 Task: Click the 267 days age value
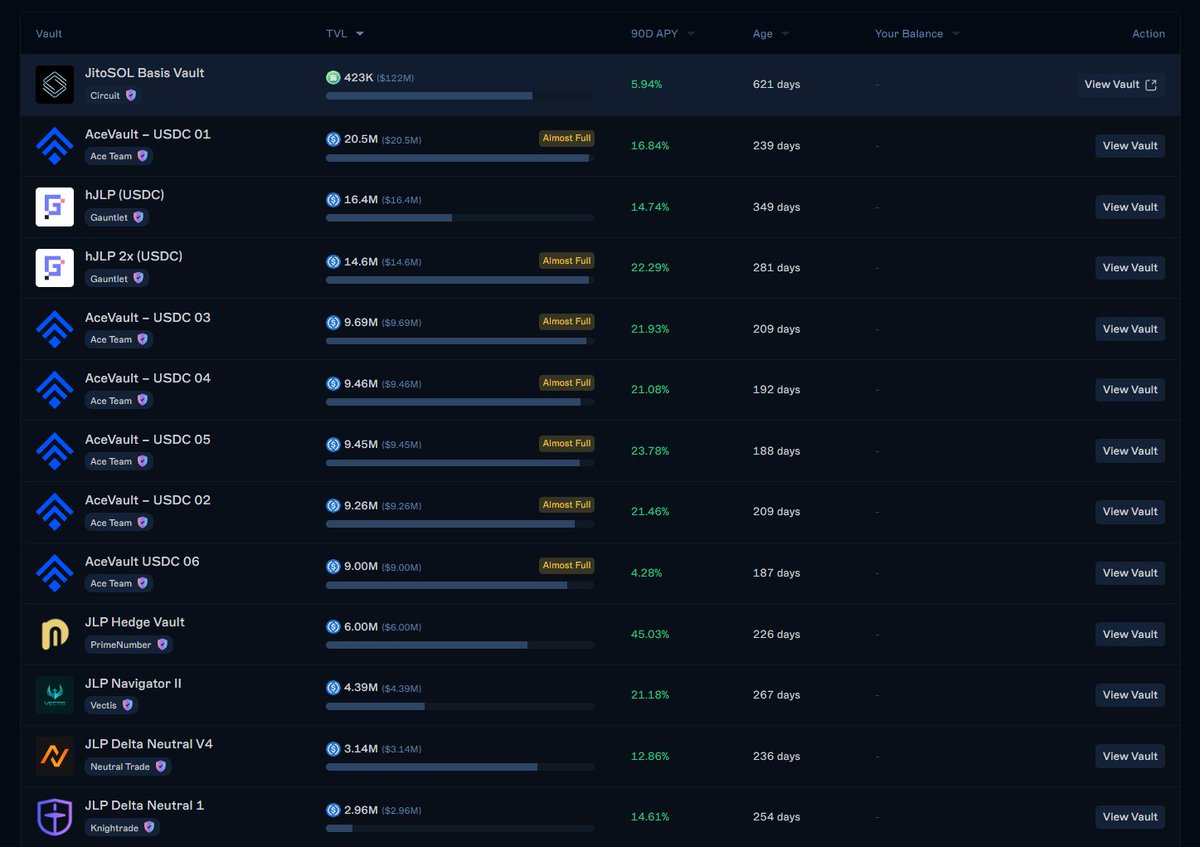776,695
